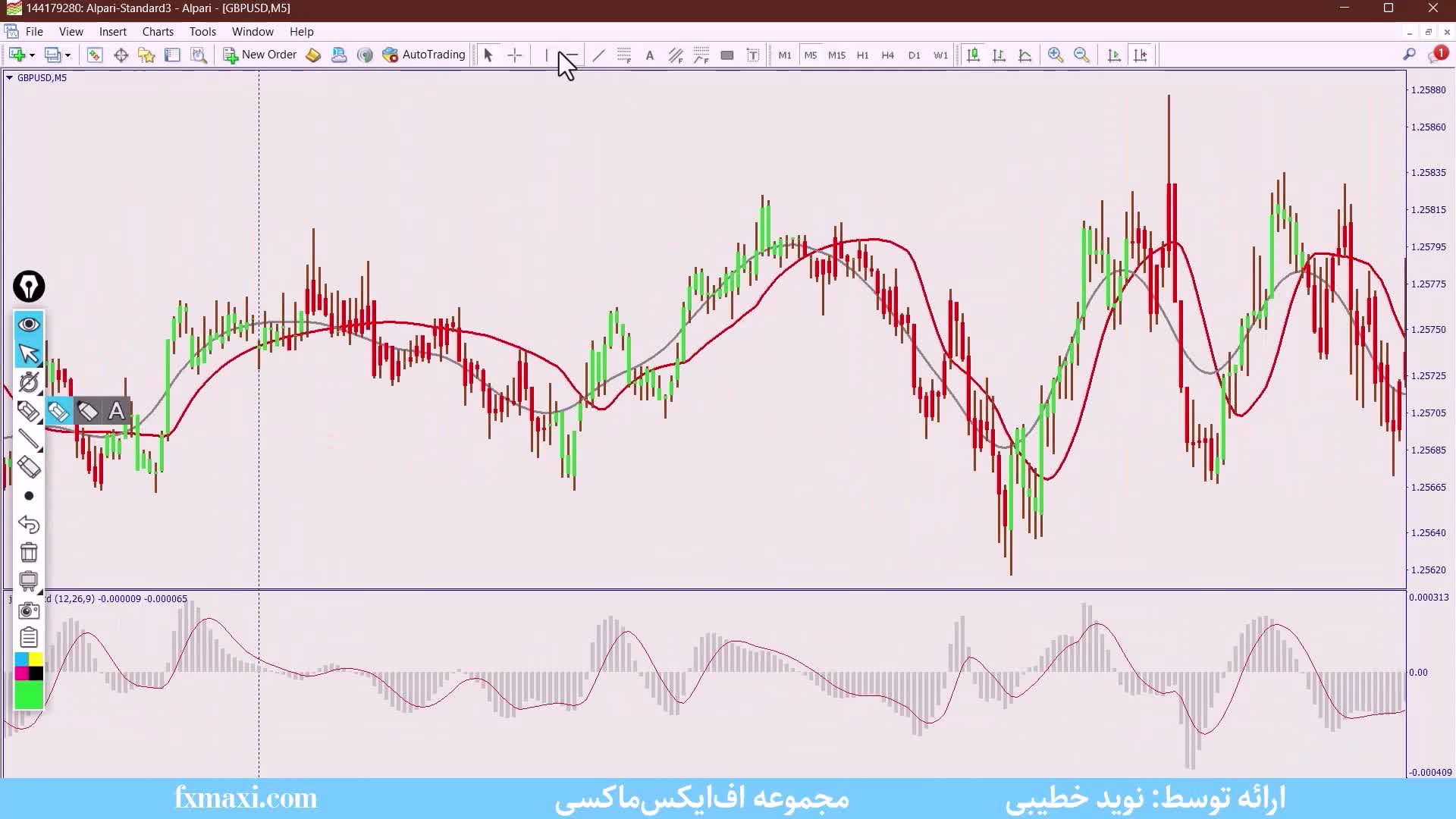Click the Zoom In magnifier icon
This screenshot has height=819, width=1456.
[1055, 55]
